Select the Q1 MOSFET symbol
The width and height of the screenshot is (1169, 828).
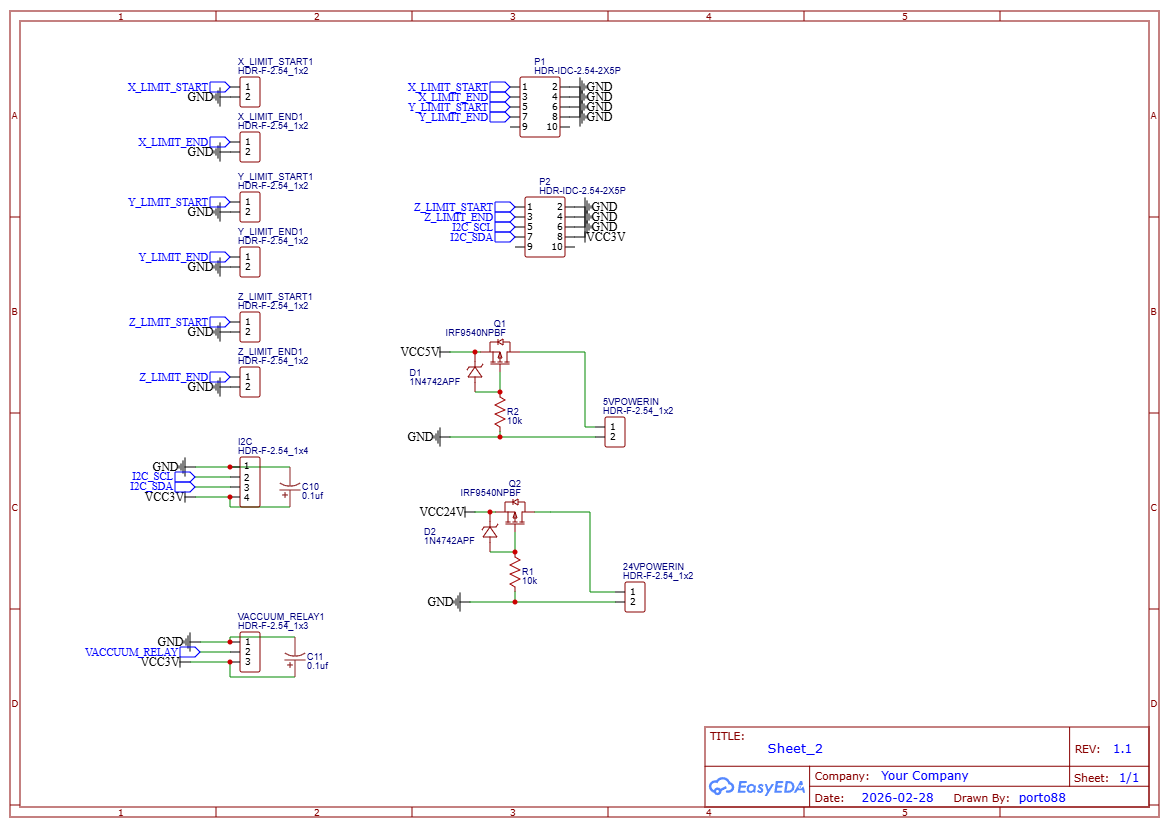[x=500, y=353]
